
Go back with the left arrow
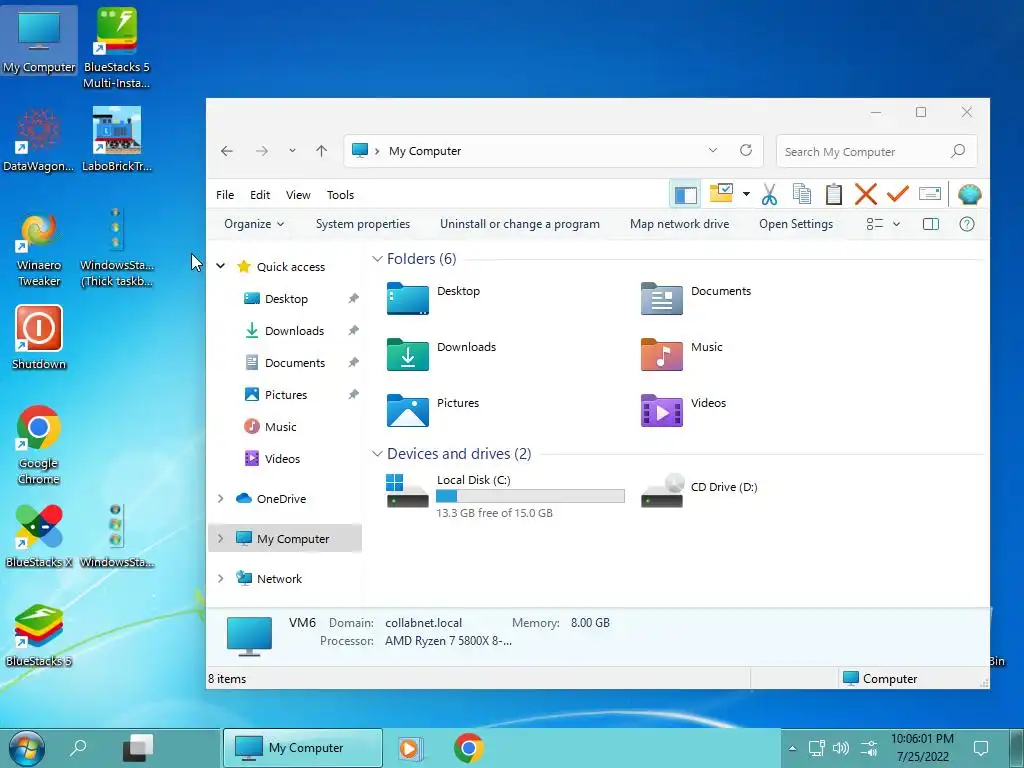point(227,151)
